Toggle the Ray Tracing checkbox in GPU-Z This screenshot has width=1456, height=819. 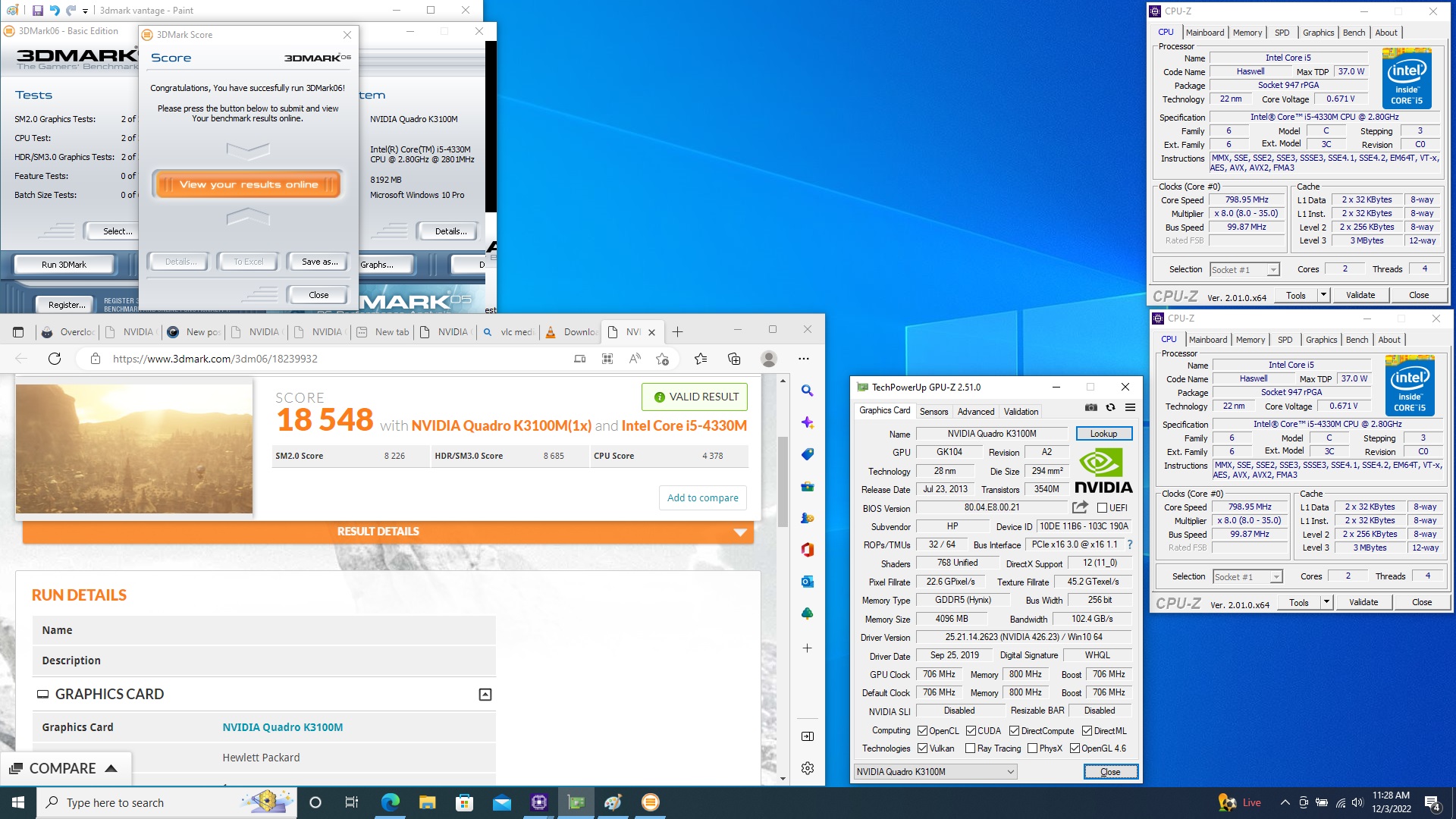(970, 748)
